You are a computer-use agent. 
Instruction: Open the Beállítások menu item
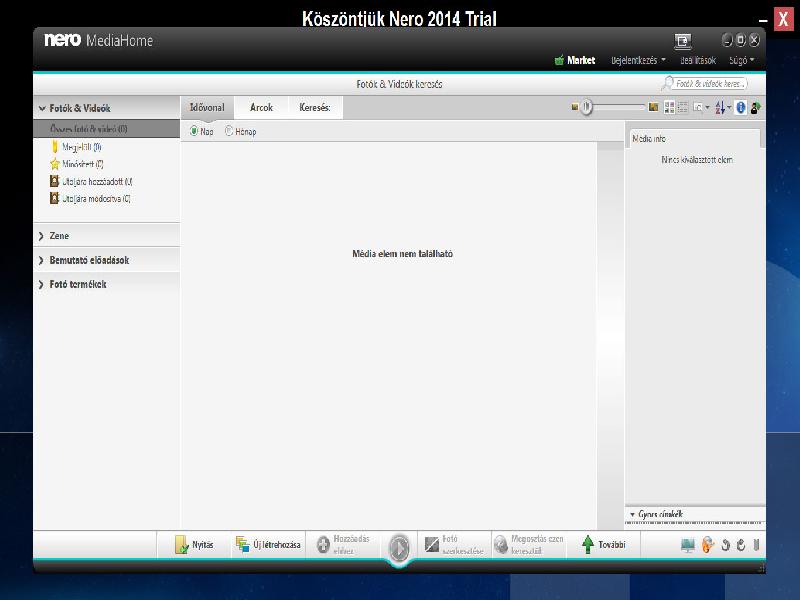pos(698,60)
